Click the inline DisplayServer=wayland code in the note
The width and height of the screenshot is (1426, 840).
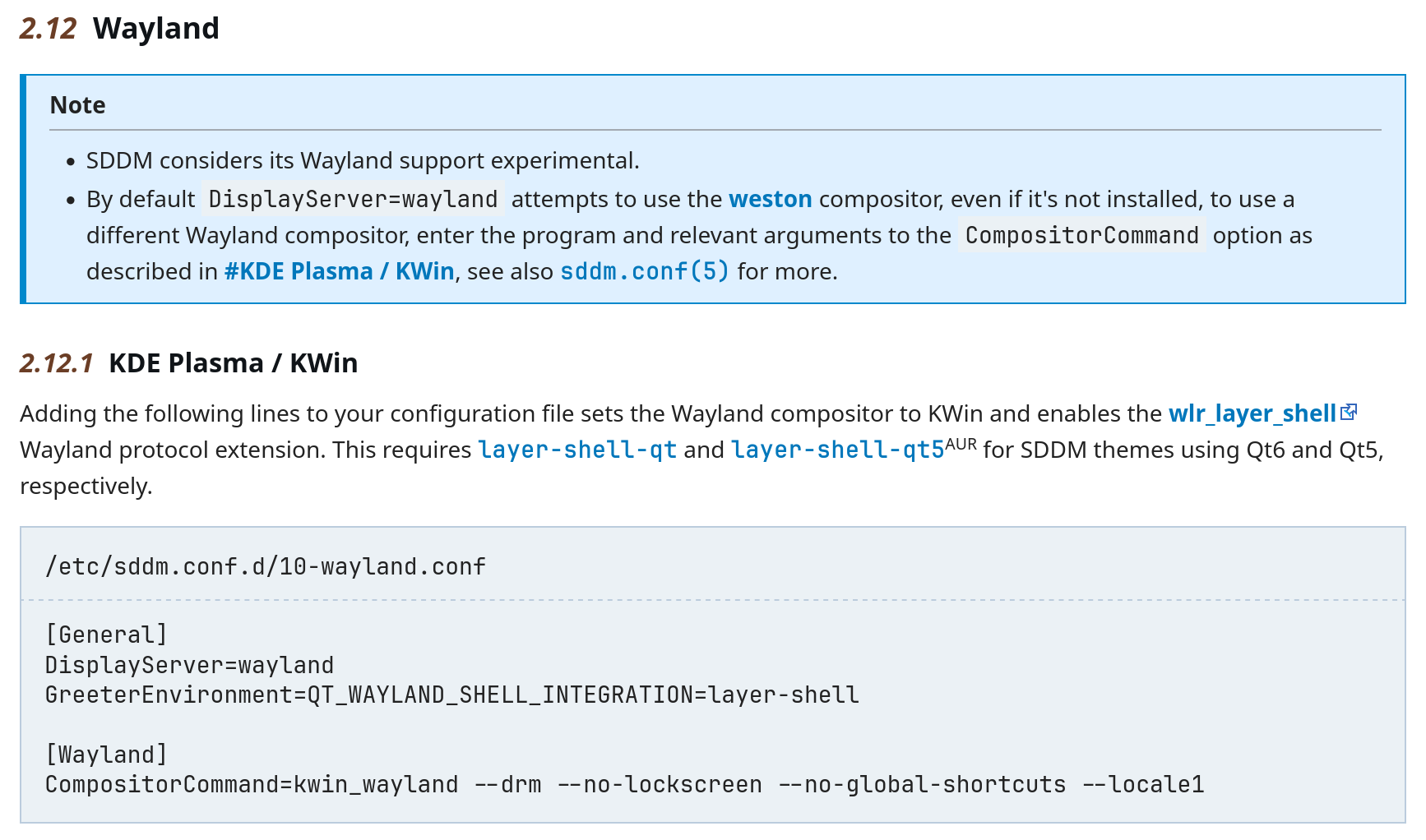tap(353, 199)
